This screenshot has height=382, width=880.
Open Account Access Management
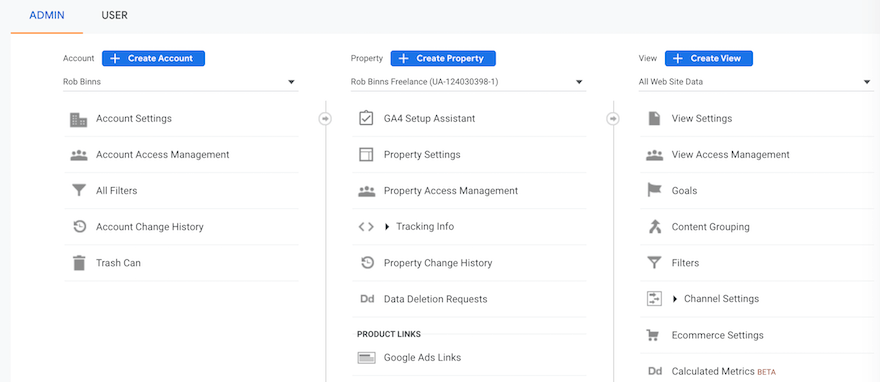pyautogui.click(x=163, y=155)
